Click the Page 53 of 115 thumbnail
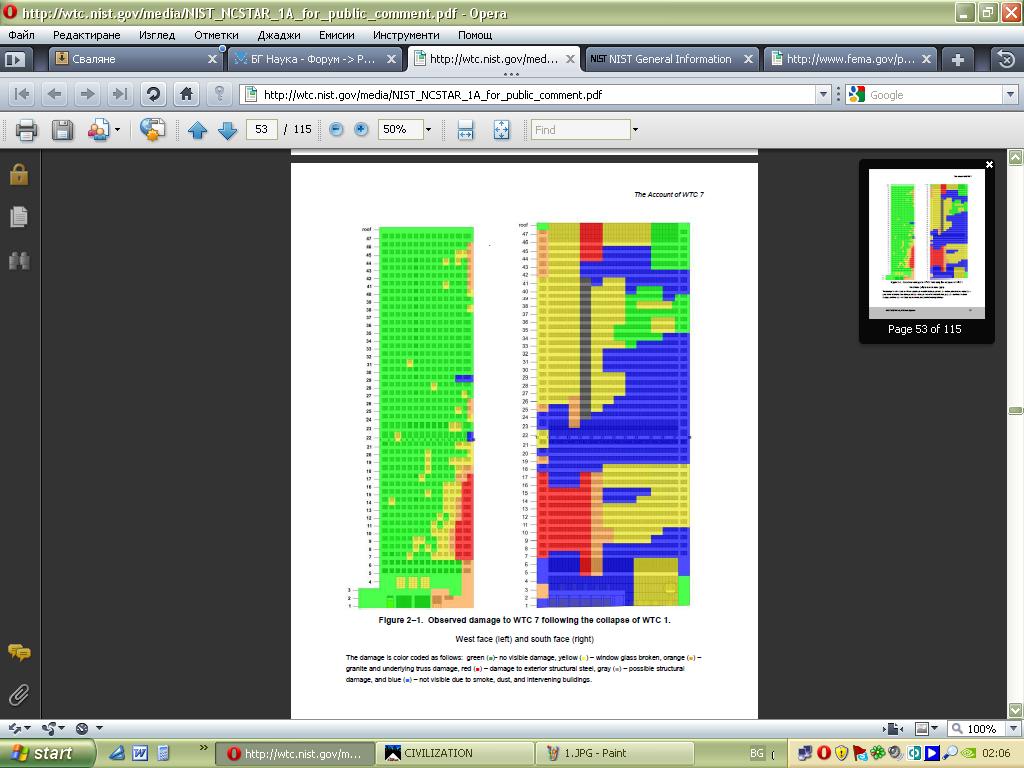 [927, 244]
